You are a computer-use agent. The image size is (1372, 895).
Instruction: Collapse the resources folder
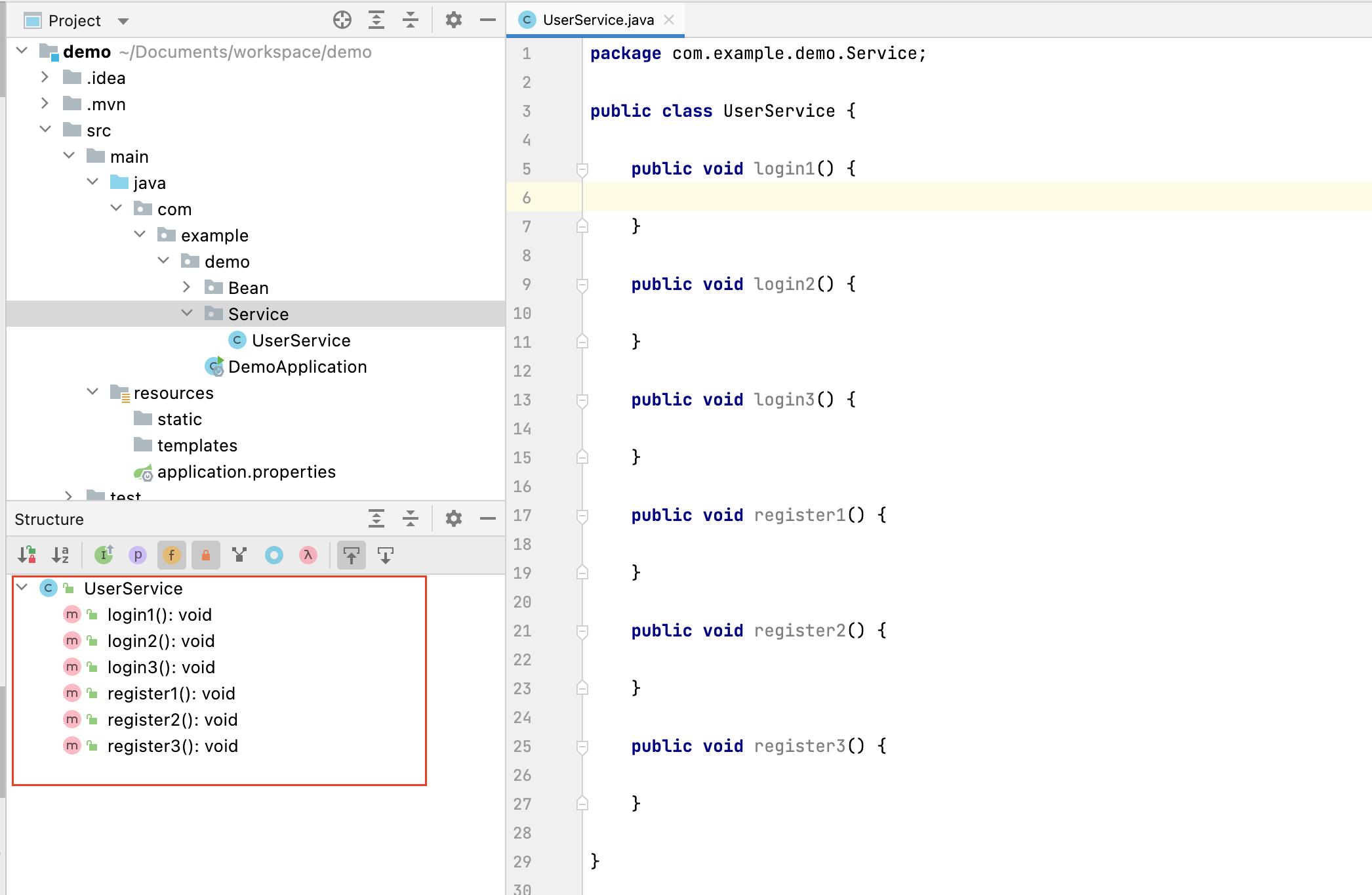pos(92,392)
